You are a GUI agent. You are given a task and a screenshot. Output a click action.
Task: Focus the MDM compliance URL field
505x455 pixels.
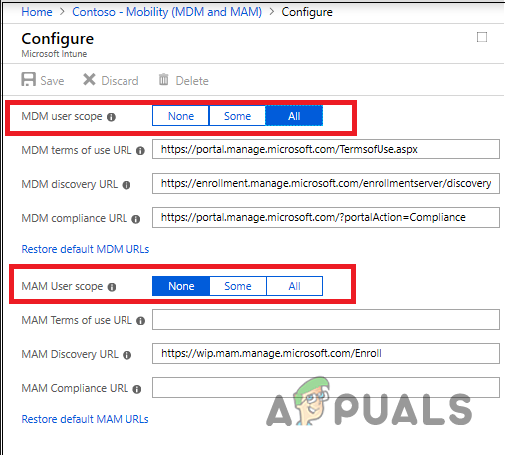tap(326, 217)
